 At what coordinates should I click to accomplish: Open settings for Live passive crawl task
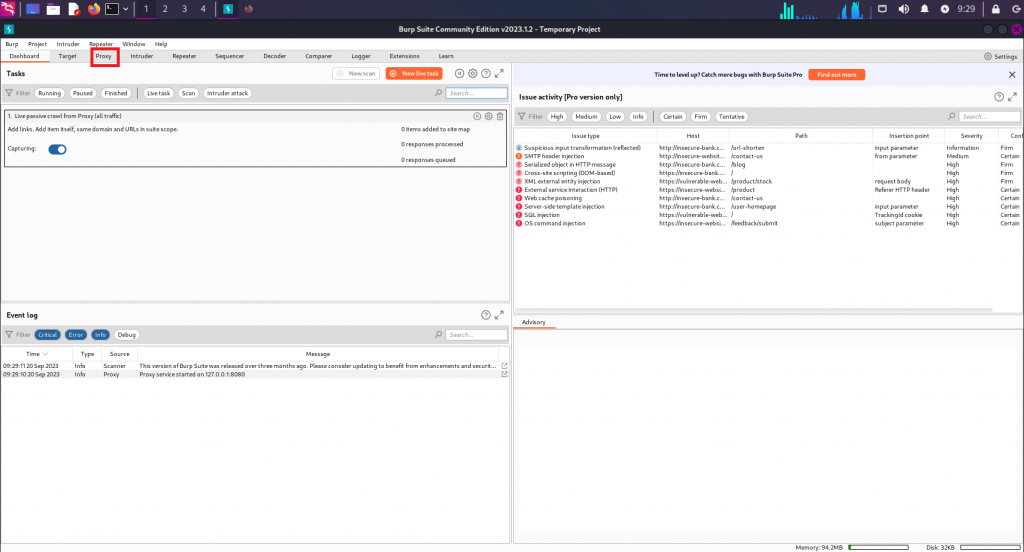(488, 116)
